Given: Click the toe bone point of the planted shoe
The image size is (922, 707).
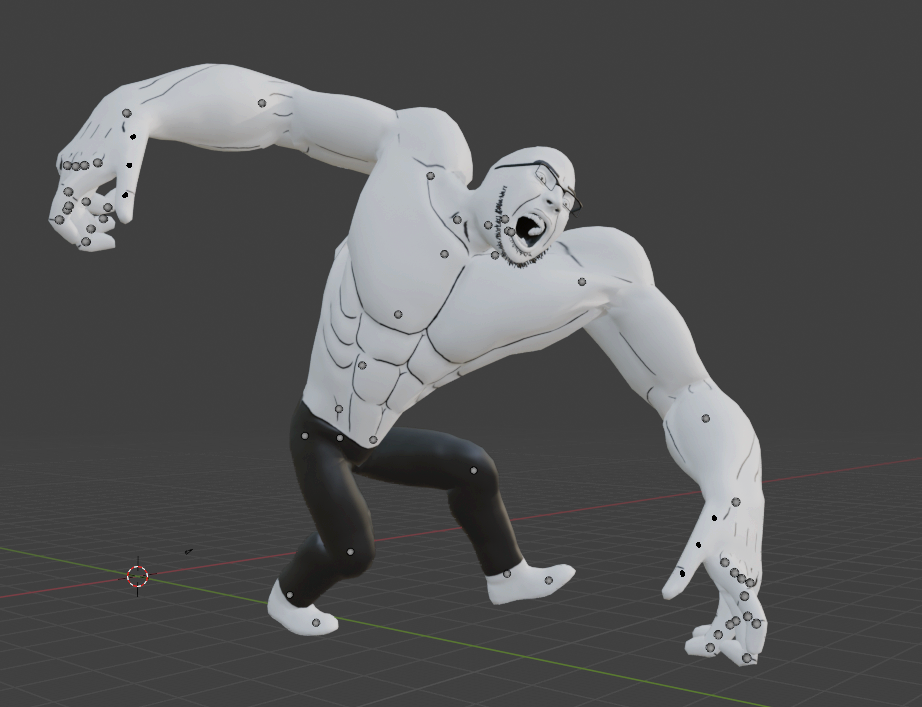Looking at the screenshot, I should point(316,623).
